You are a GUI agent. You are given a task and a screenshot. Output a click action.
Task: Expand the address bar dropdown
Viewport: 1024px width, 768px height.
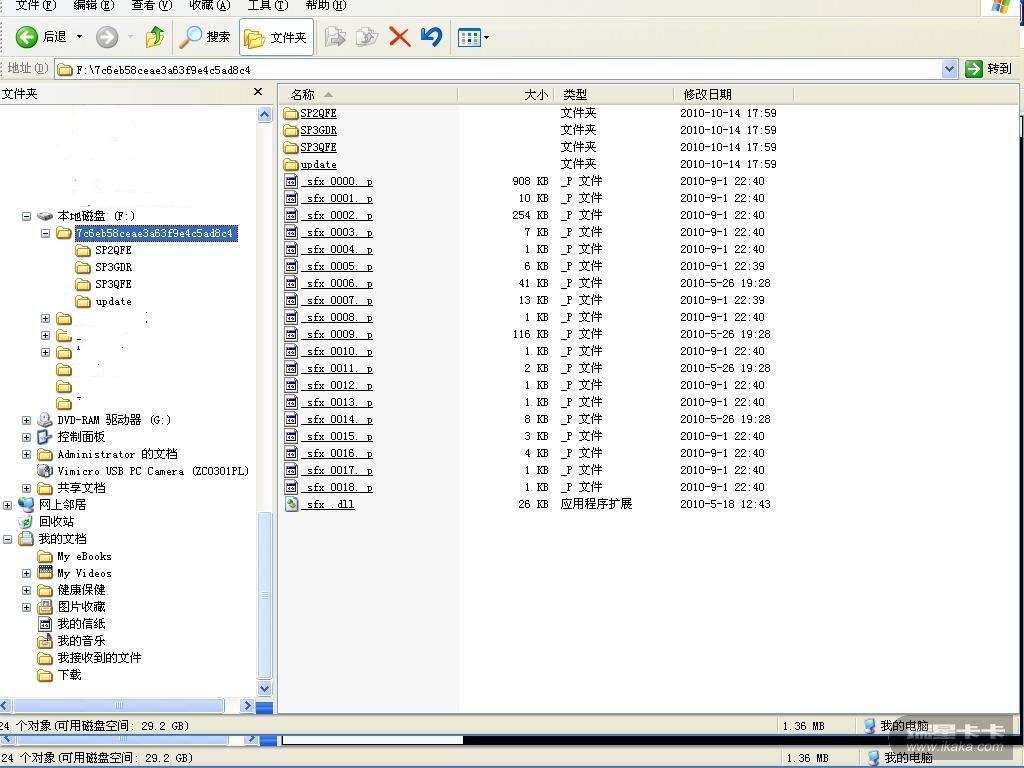(x=949, y=69)
